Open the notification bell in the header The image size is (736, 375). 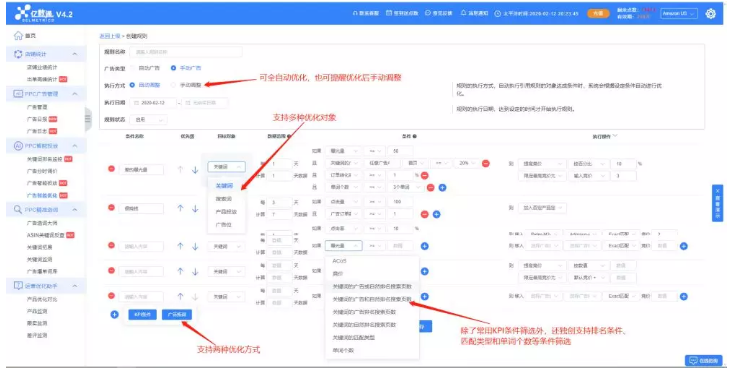click(464, 13)
